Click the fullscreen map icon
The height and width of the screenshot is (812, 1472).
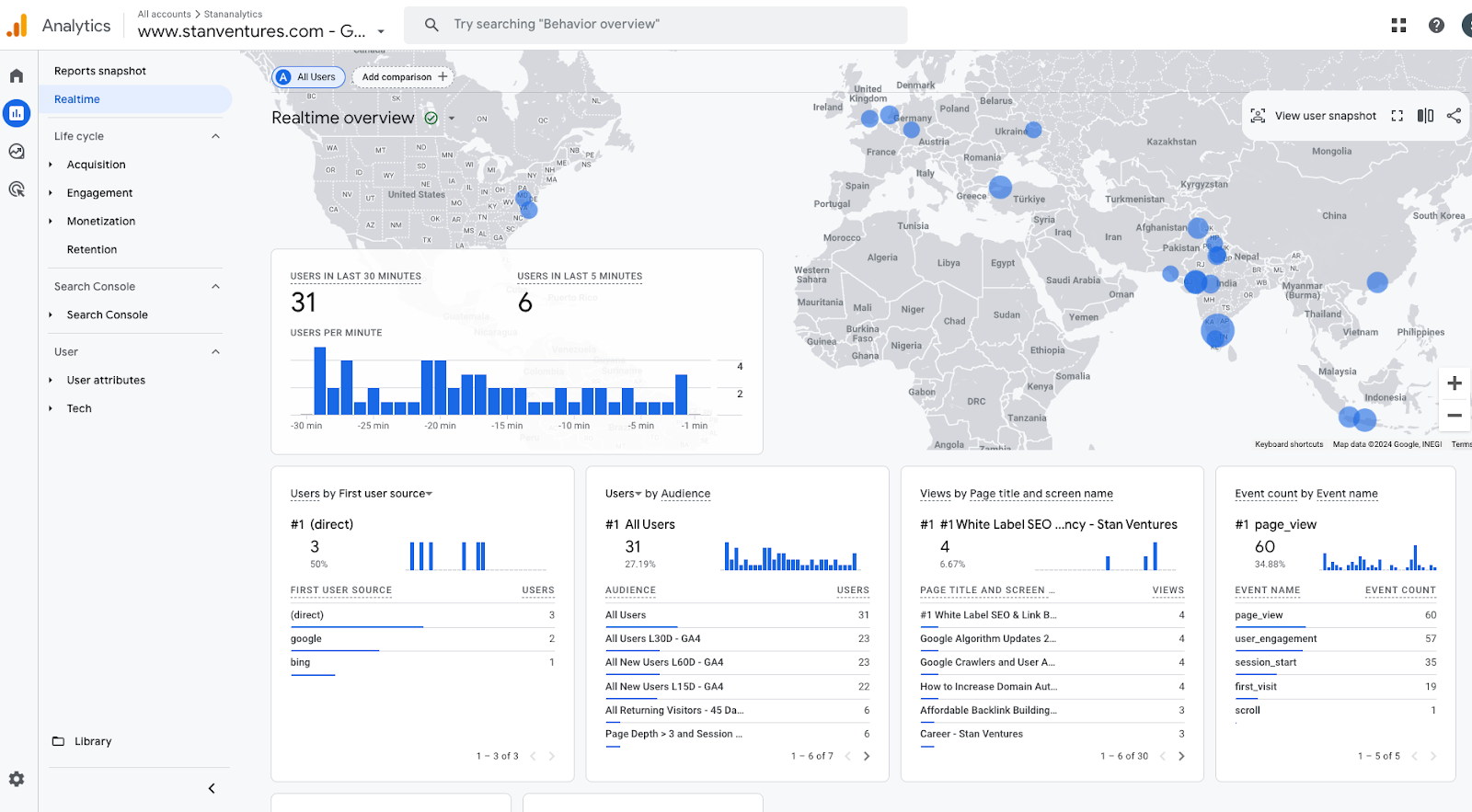point(1397,116)
